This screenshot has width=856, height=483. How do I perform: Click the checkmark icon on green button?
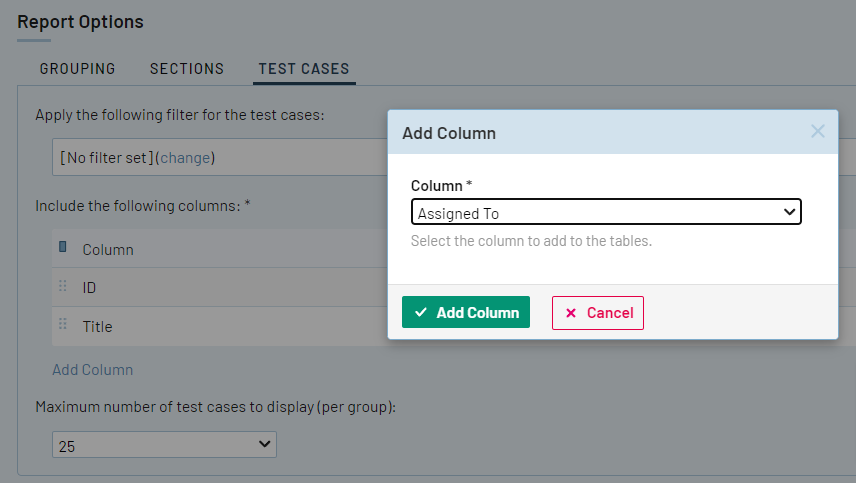421,313
